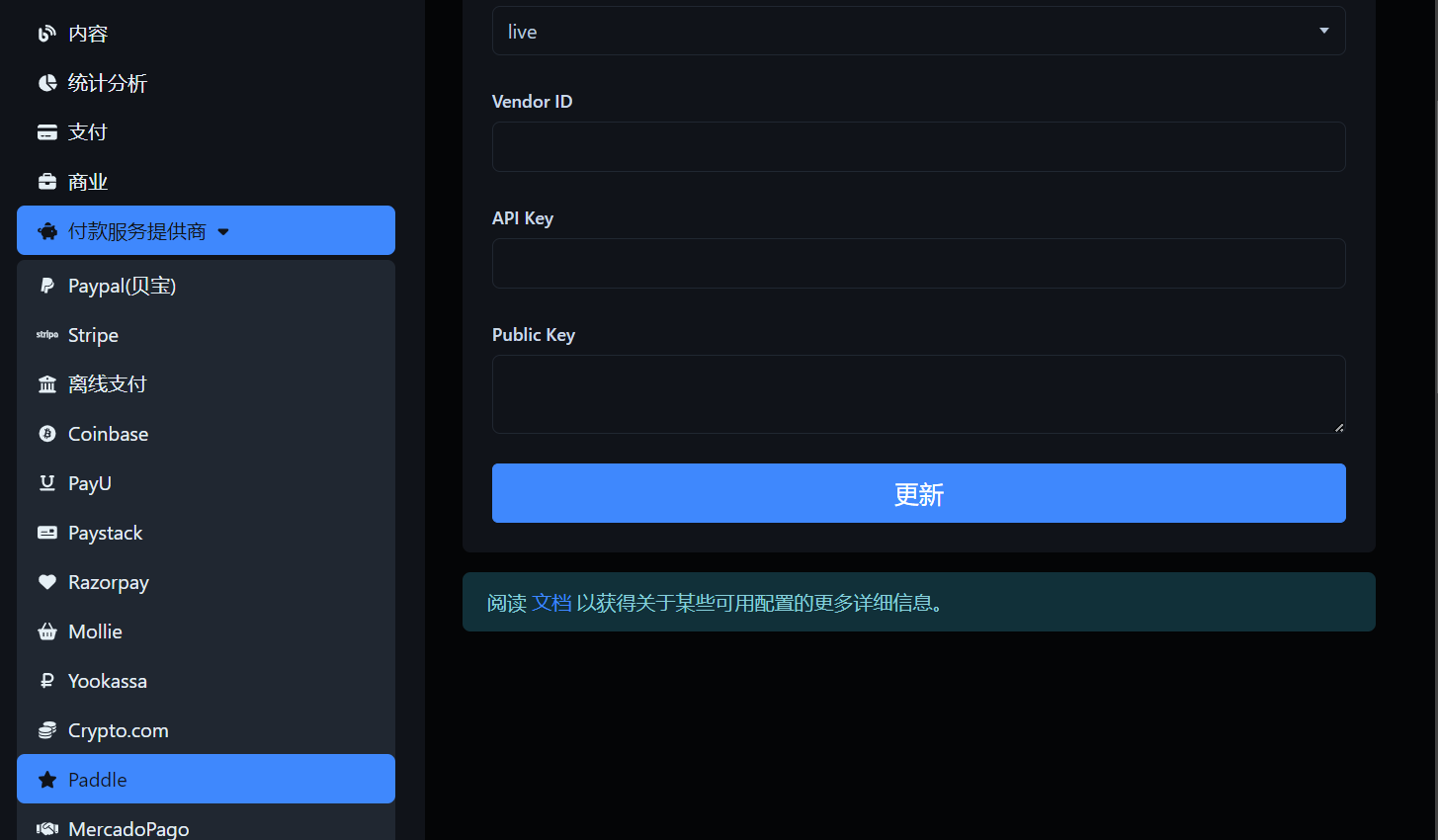Click the Crypto.com coins icon
The image size is (1438, 840).
click(x=46, y=730)
